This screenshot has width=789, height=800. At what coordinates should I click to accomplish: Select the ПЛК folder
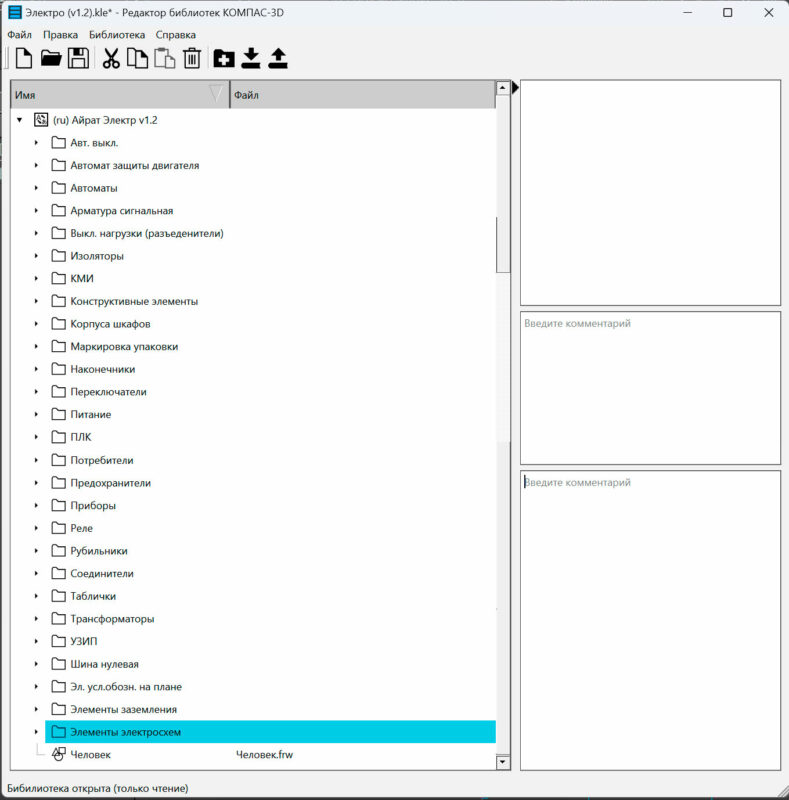(x=81, y=437)
